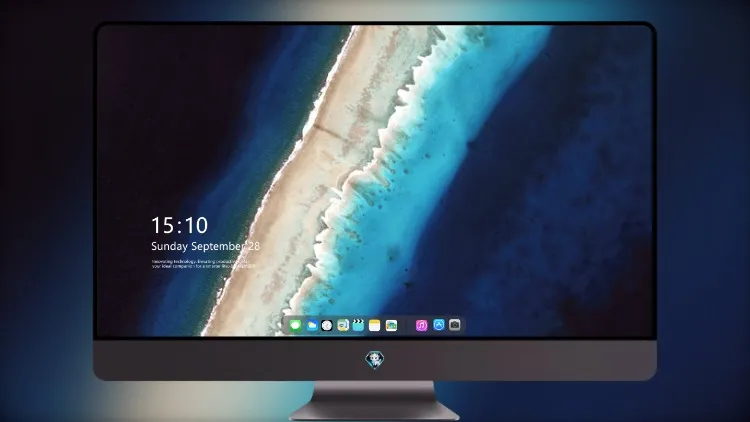Open the green Messages app in dock

coord(296,325)
